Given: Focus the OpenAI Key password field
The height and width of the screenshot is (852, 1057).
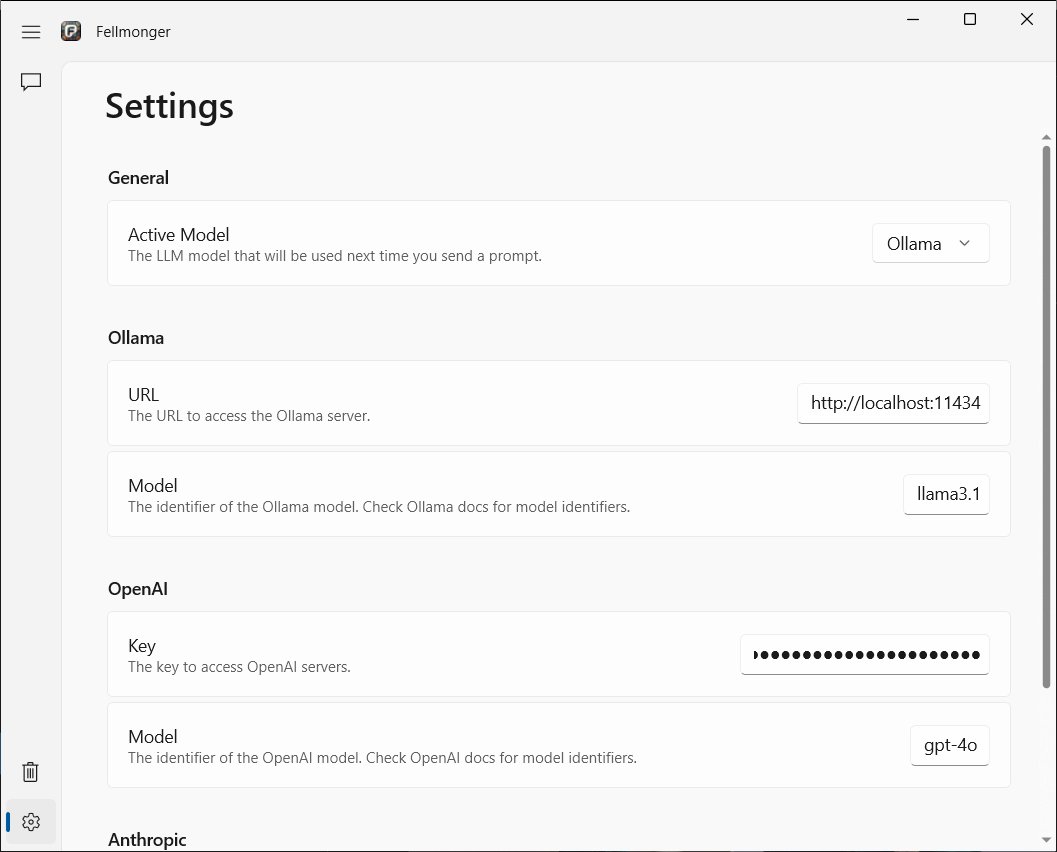Looking at the screenshot, I should 865,655.
